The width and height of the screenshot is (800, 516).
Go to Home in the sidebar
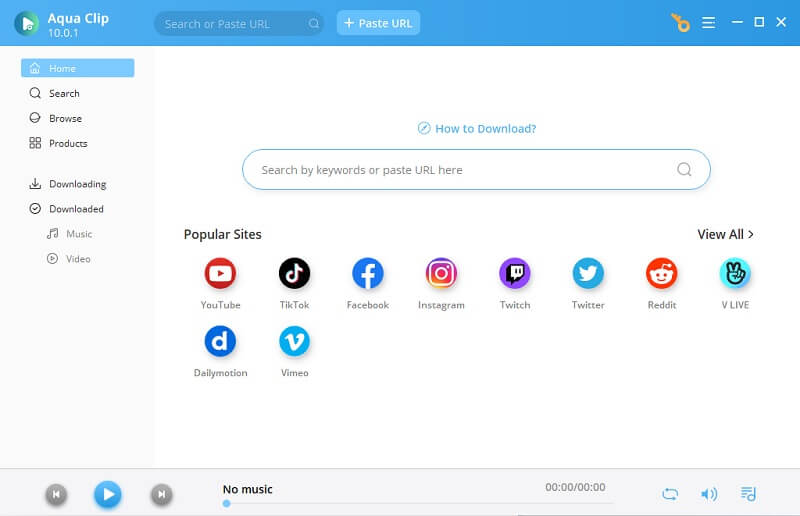(78, 68)
